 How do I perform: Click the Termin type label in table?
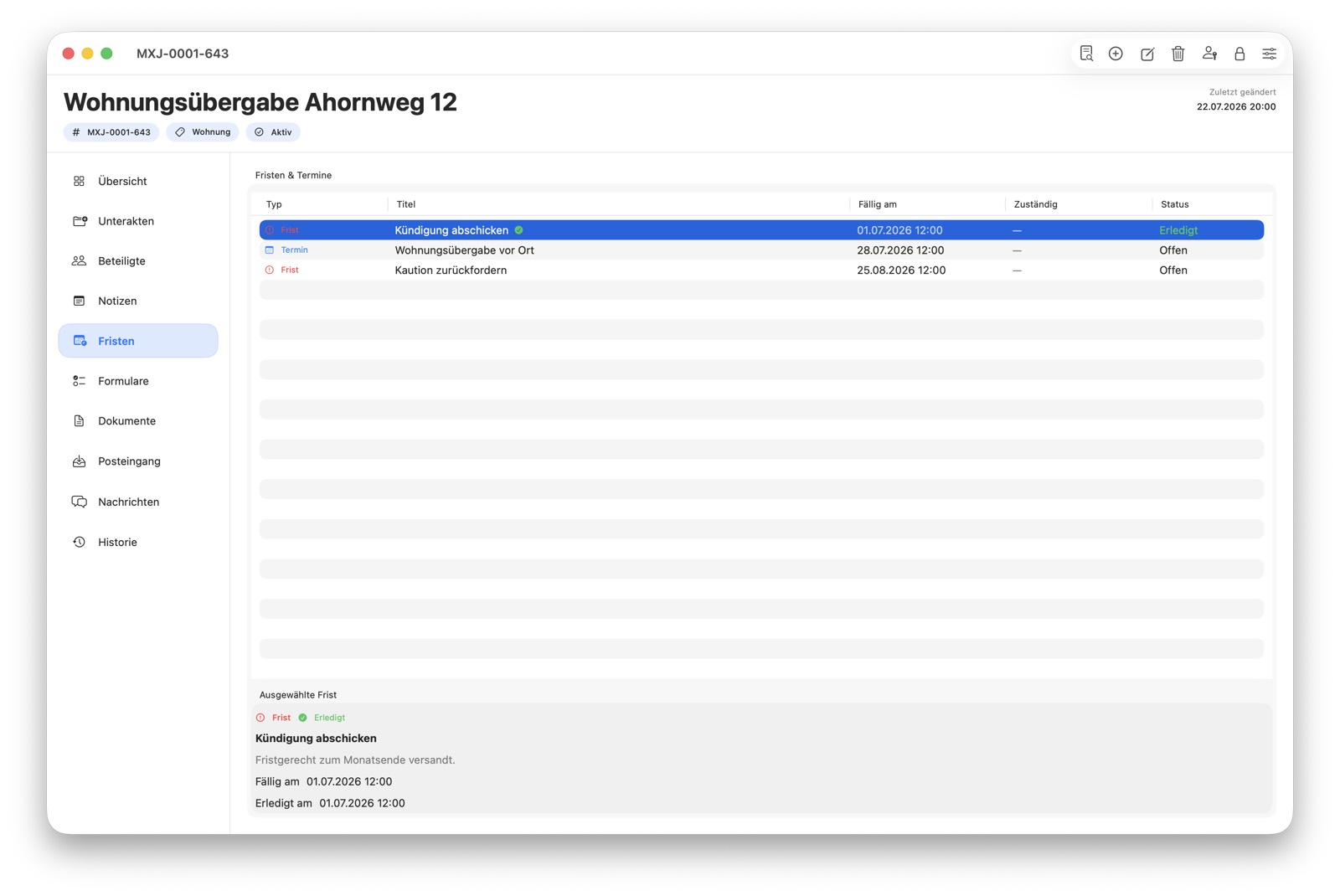point(295,250)
